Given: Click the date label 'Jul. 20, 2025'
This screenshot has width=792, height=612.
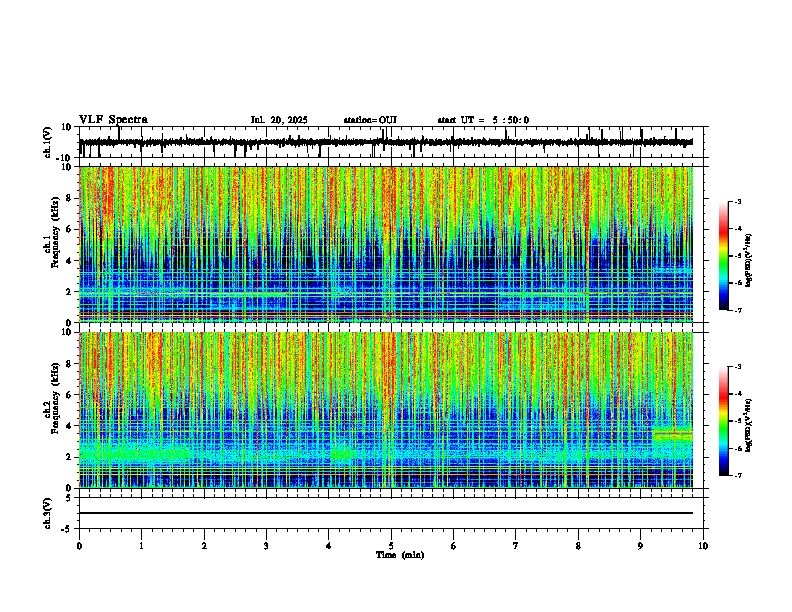Looking at the screenshot, I should click(279, 120).
